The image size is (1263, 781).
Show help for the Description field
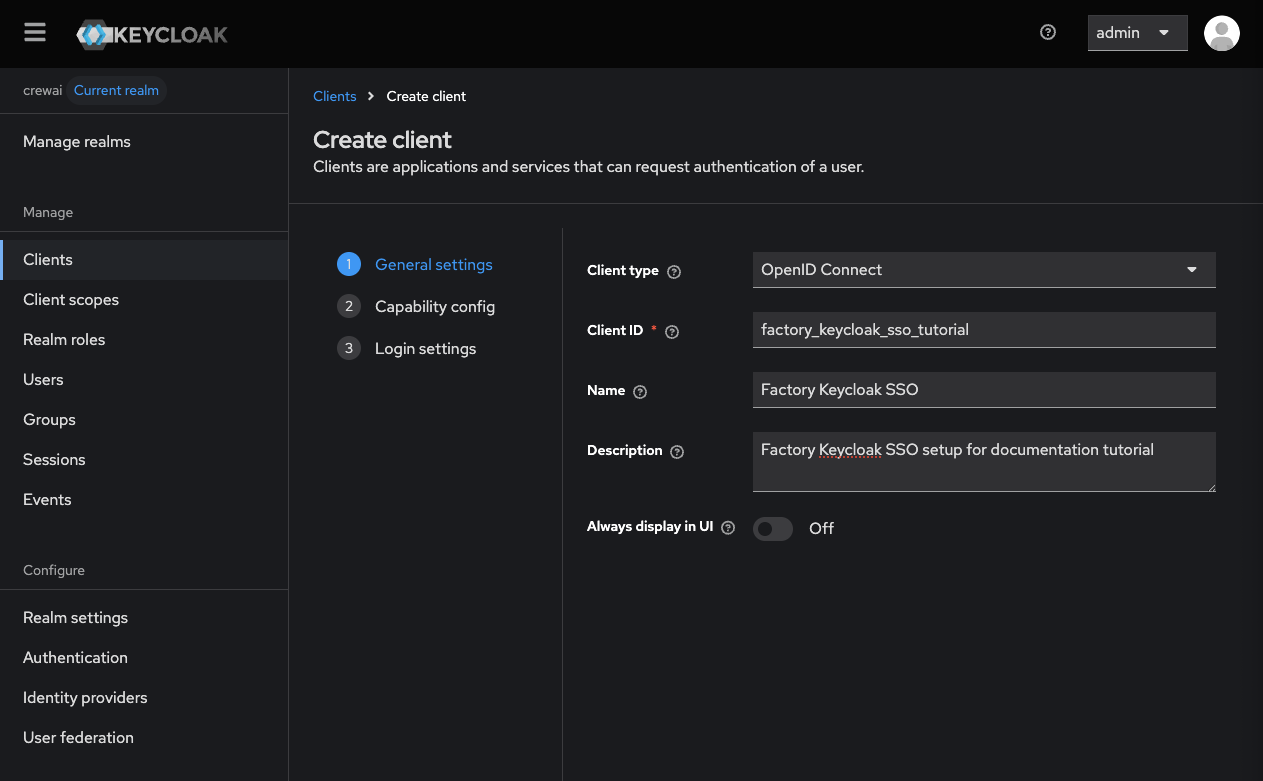[x=677, y=451]
